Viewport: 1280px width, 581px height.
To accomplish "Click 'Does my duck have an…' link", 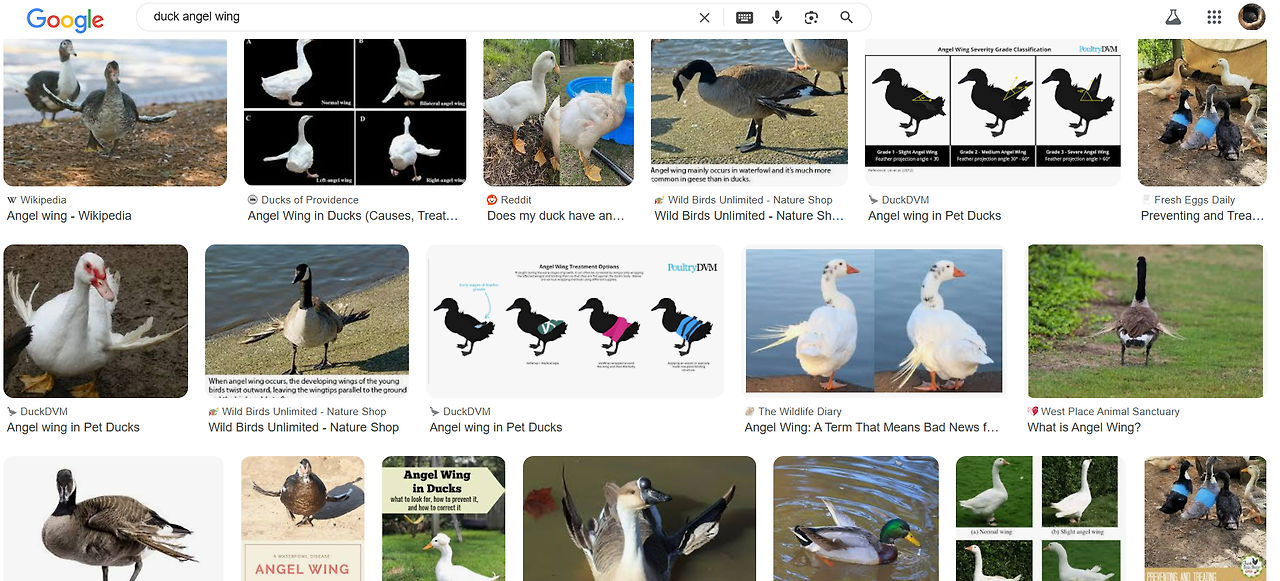I will [557, 216].
